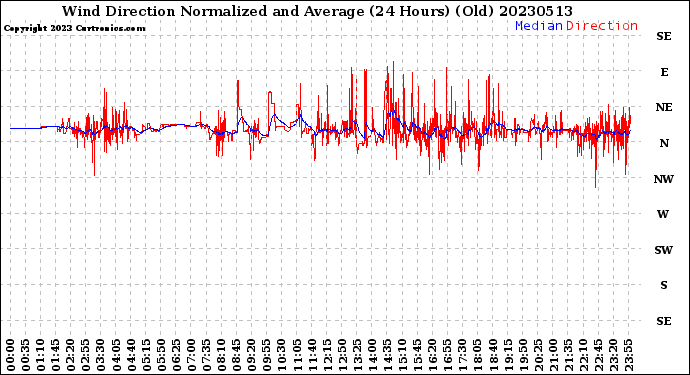This screenshot has height=375, width=690.
Task: Click the 08:45 time axis label
Action: [x=237, y=355]
